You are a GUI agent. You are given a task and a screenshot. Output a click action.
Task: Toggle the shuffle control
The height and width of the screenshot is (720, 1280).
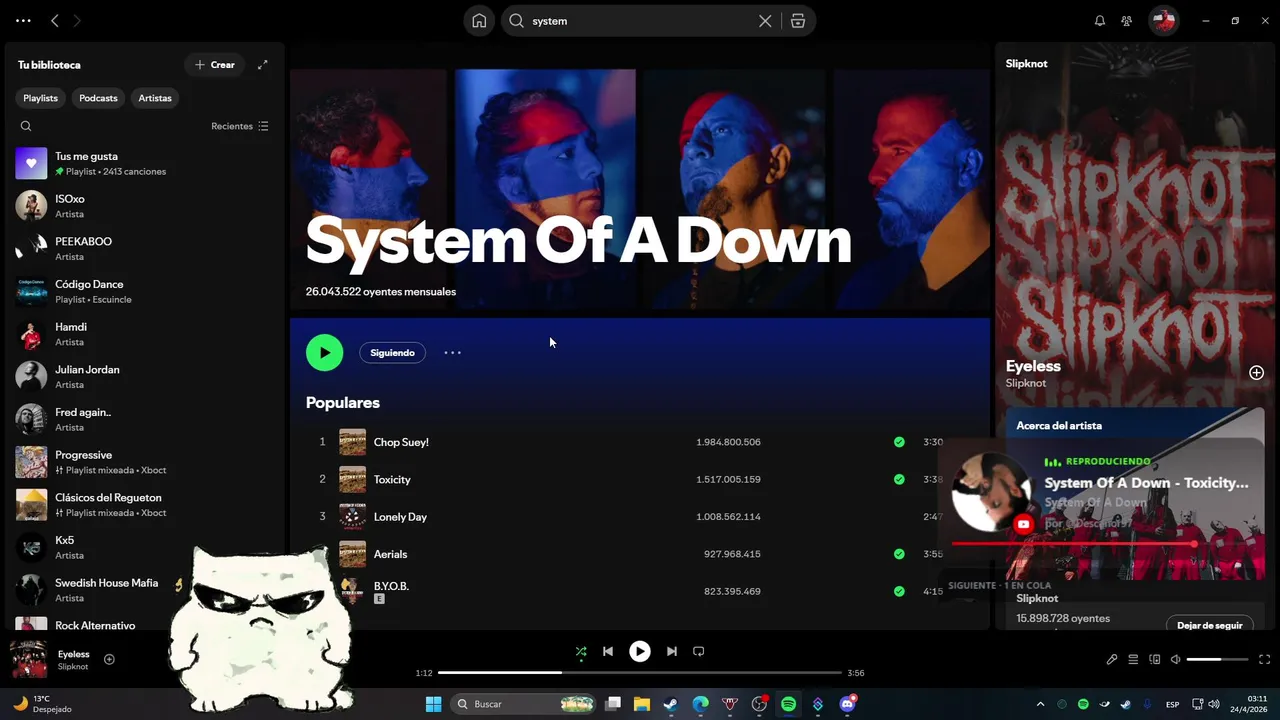tap(581, 651)
